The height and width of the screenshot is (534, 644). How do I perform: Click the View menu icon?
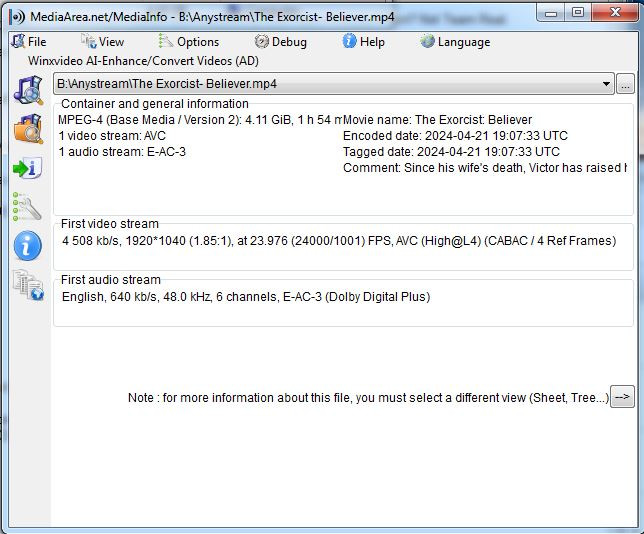pos(88,41)
